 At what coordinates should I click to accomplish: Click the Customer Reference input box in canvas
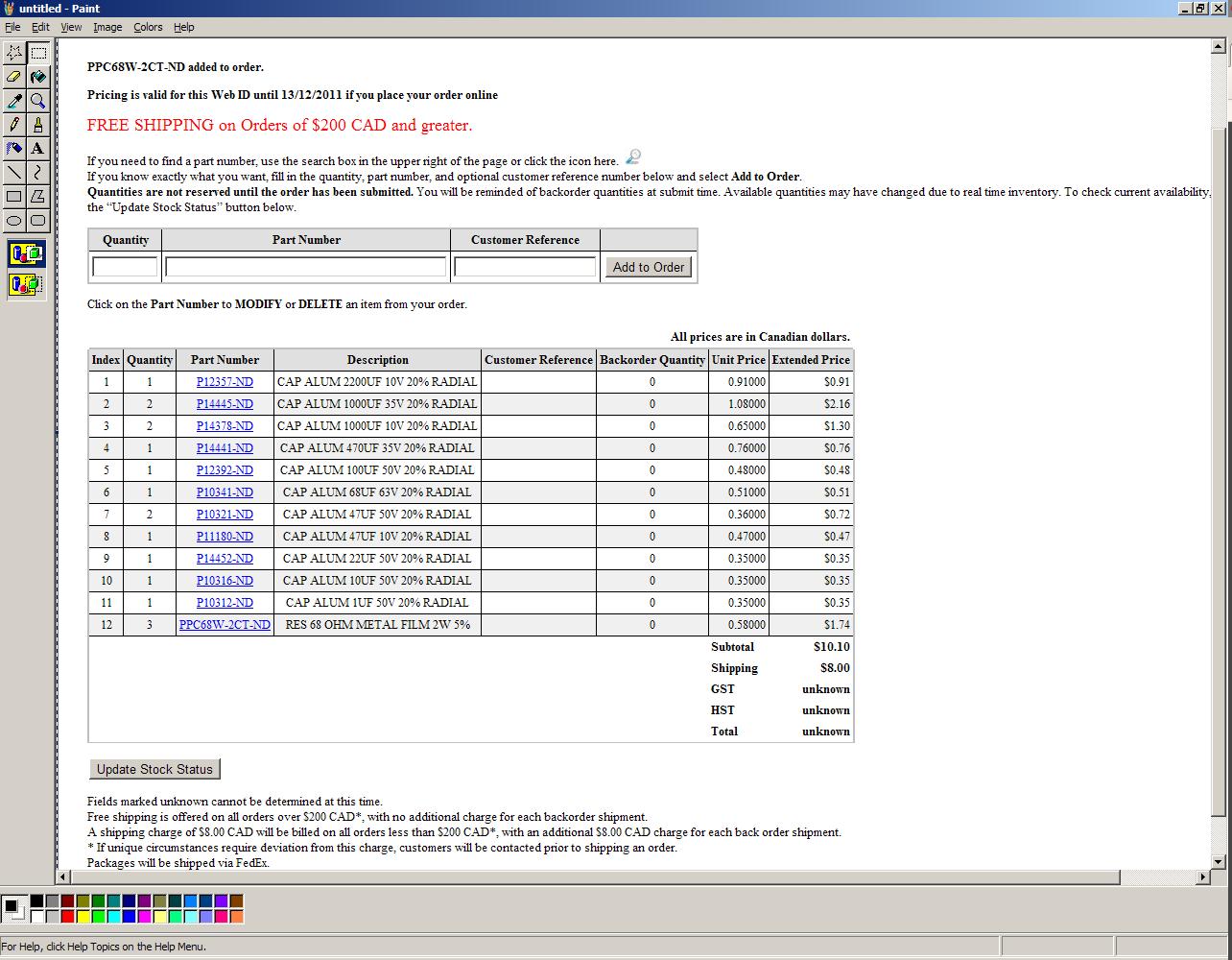click(525, 267)
